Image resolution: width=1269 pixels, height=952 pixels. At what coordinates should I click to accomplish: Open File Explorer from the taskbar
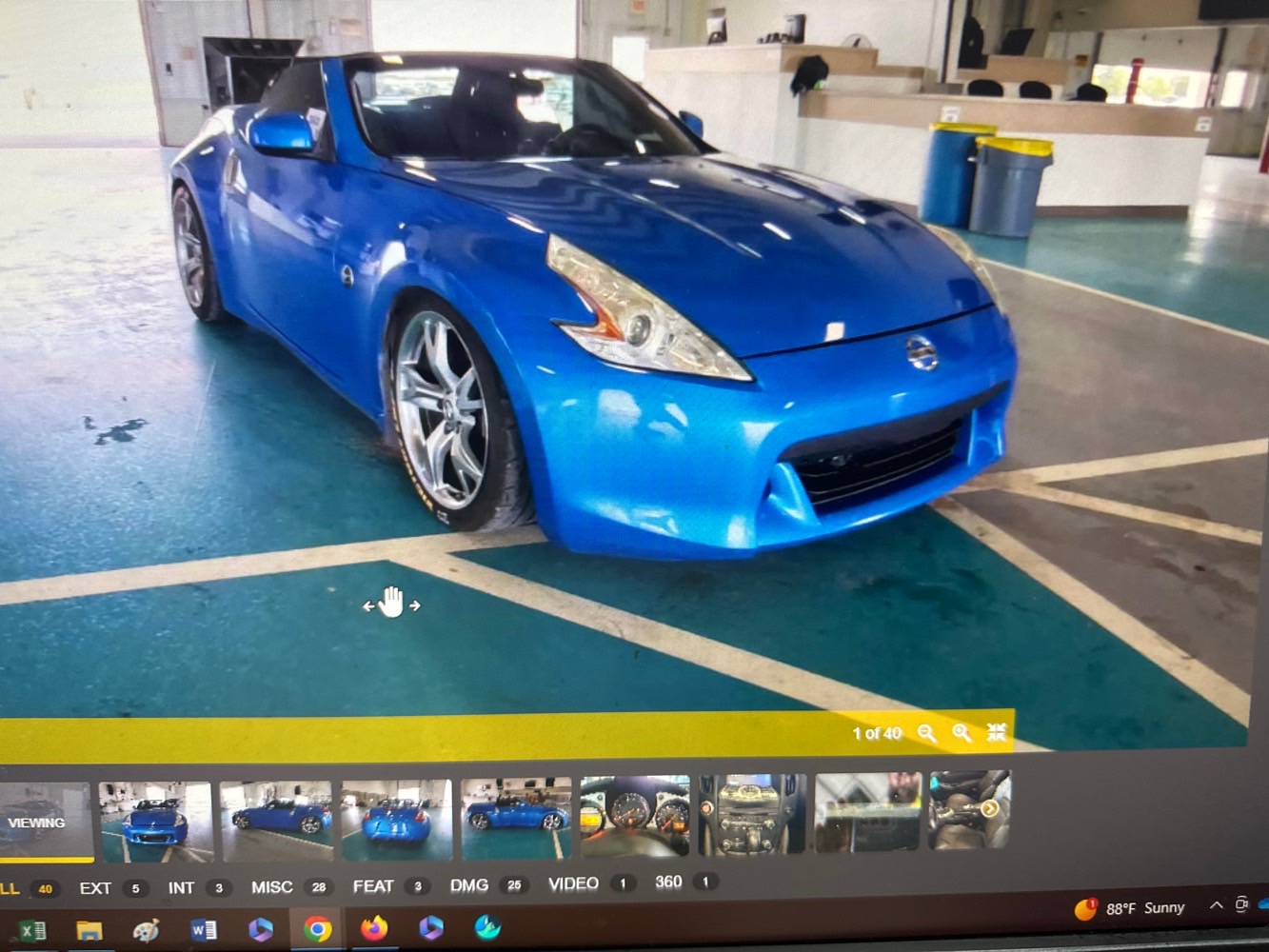89,930
